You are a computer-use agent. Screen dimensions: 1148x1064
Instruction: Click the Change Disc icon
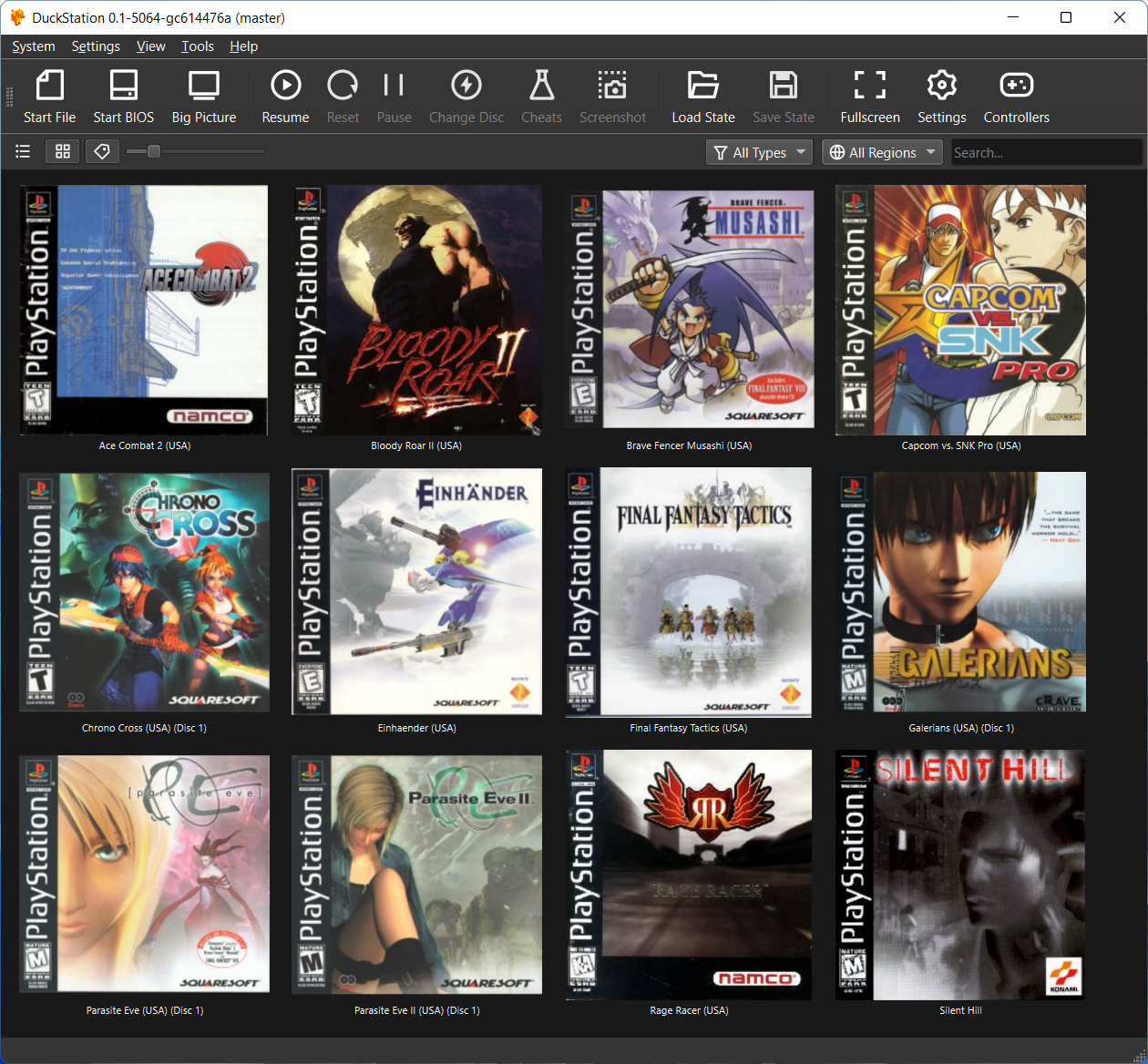pos(466,86)
